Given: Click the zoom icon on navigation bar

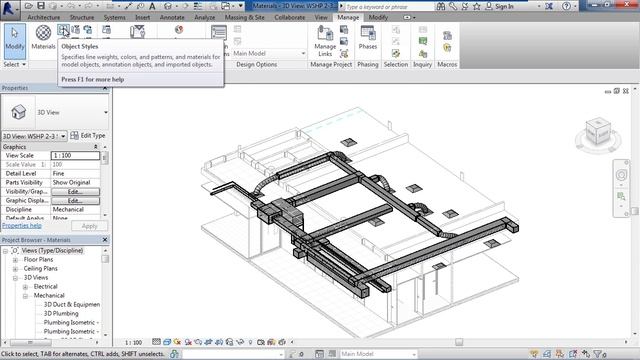Looking at the screenshot, I should pyautogui.click(x=621, y=196).
